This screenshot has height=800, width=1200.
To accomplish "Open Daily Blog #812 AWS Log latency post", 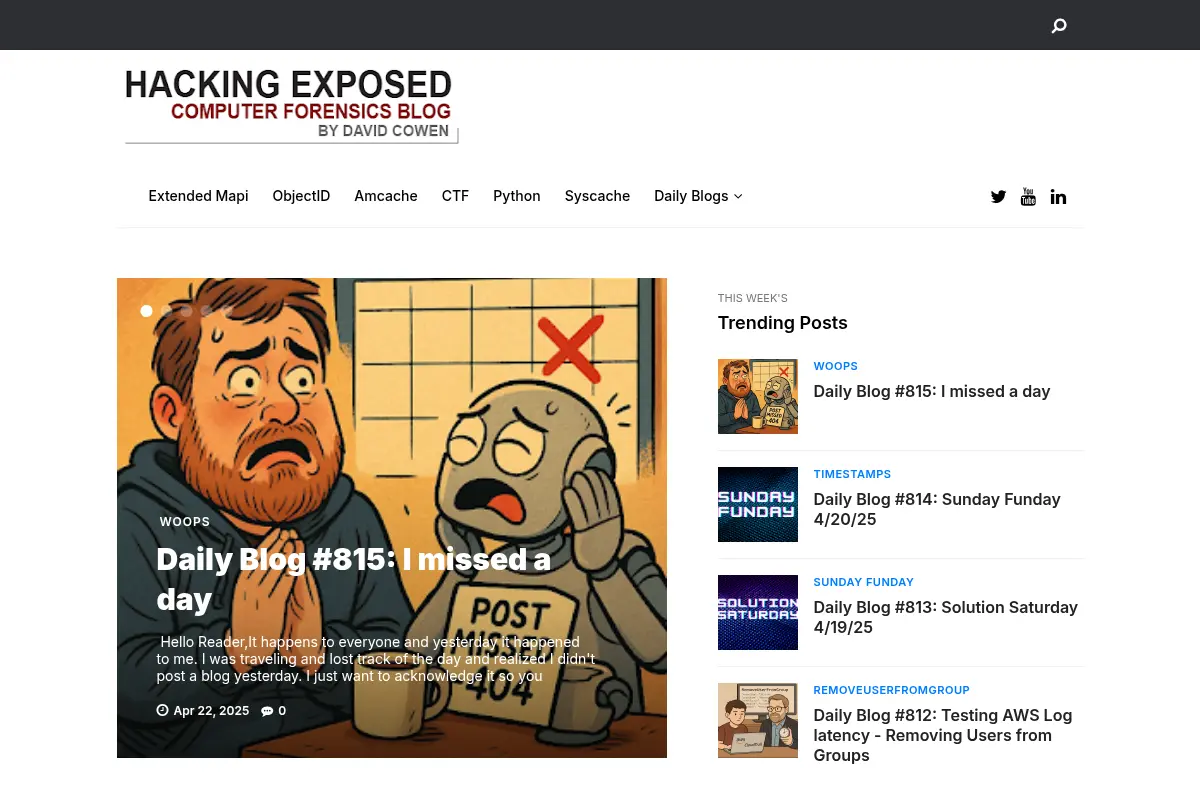I will (943, 735).
